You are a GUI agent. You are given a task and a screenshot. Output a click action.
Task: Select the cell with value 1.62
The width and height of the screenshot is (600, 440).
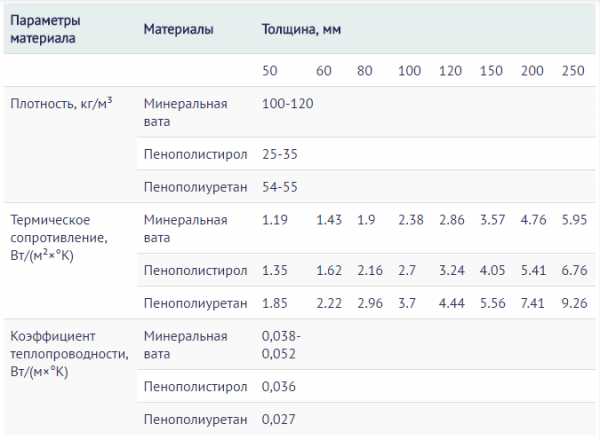pyautogui.click(x=329, y=270)
